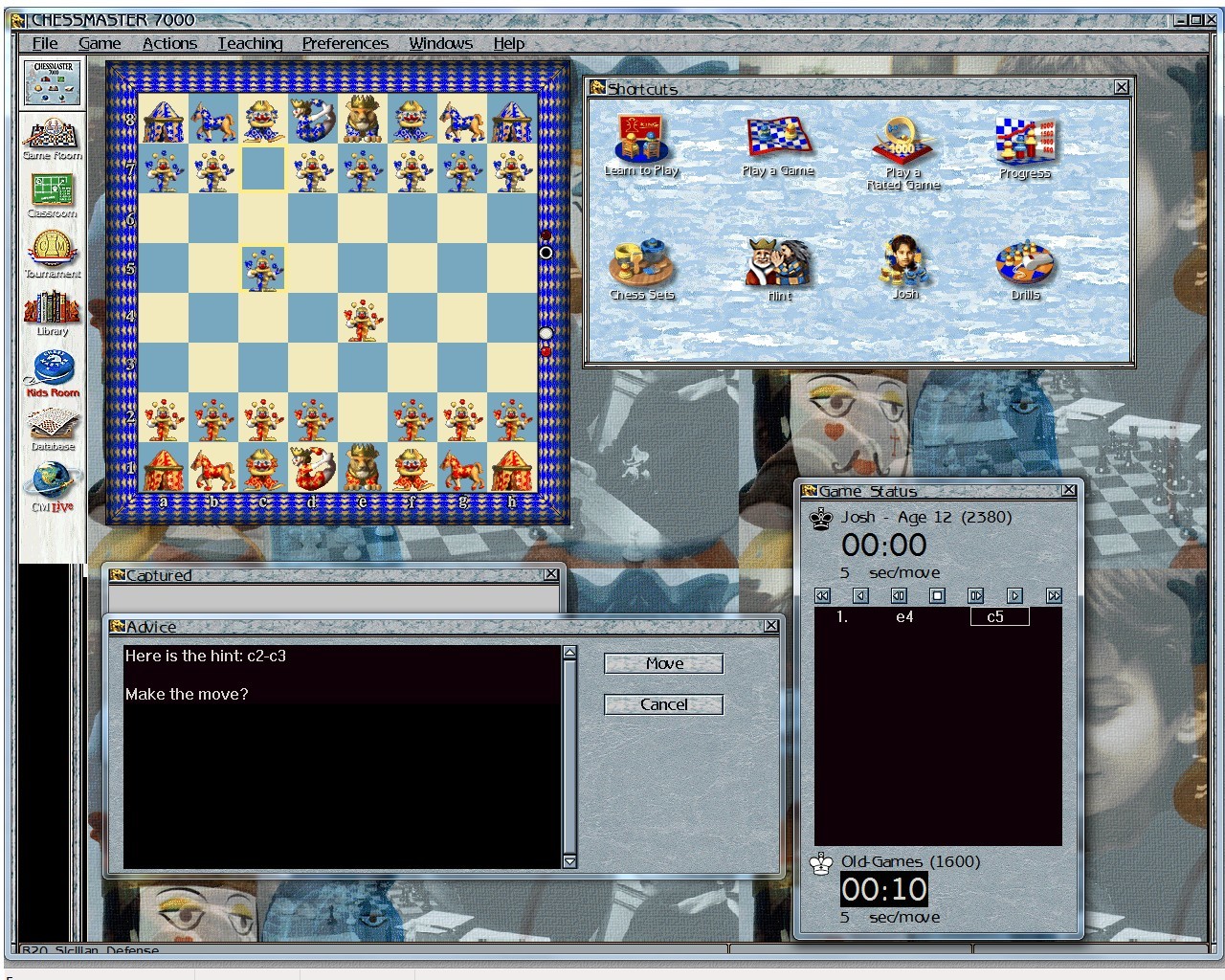Open the Chess Sets shortcut
Viewport: 1225px width, 980px height.
click(x=641, y=269)
